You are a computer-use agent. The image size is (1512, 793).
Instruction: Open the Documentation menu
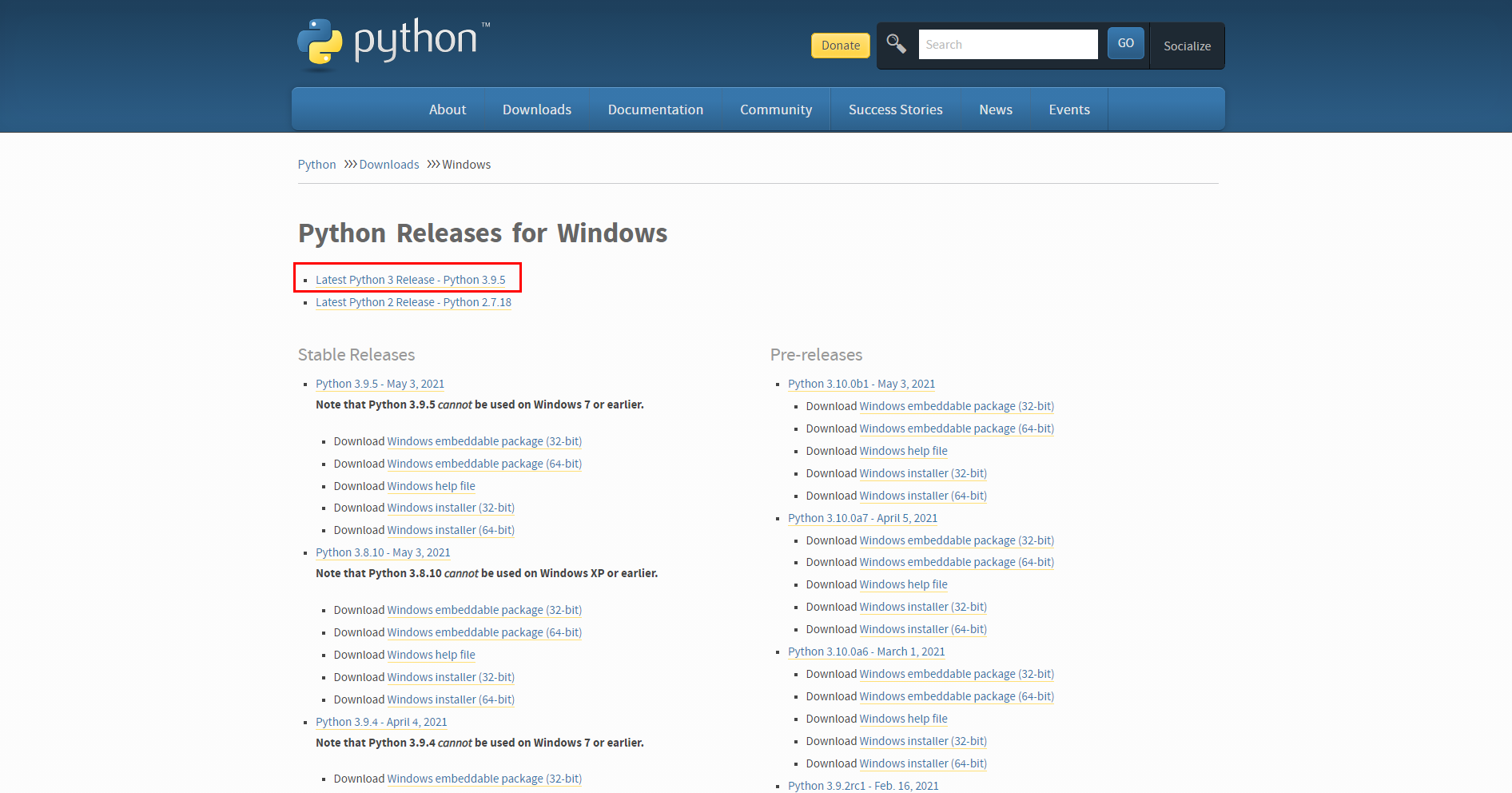coord(655,110)
